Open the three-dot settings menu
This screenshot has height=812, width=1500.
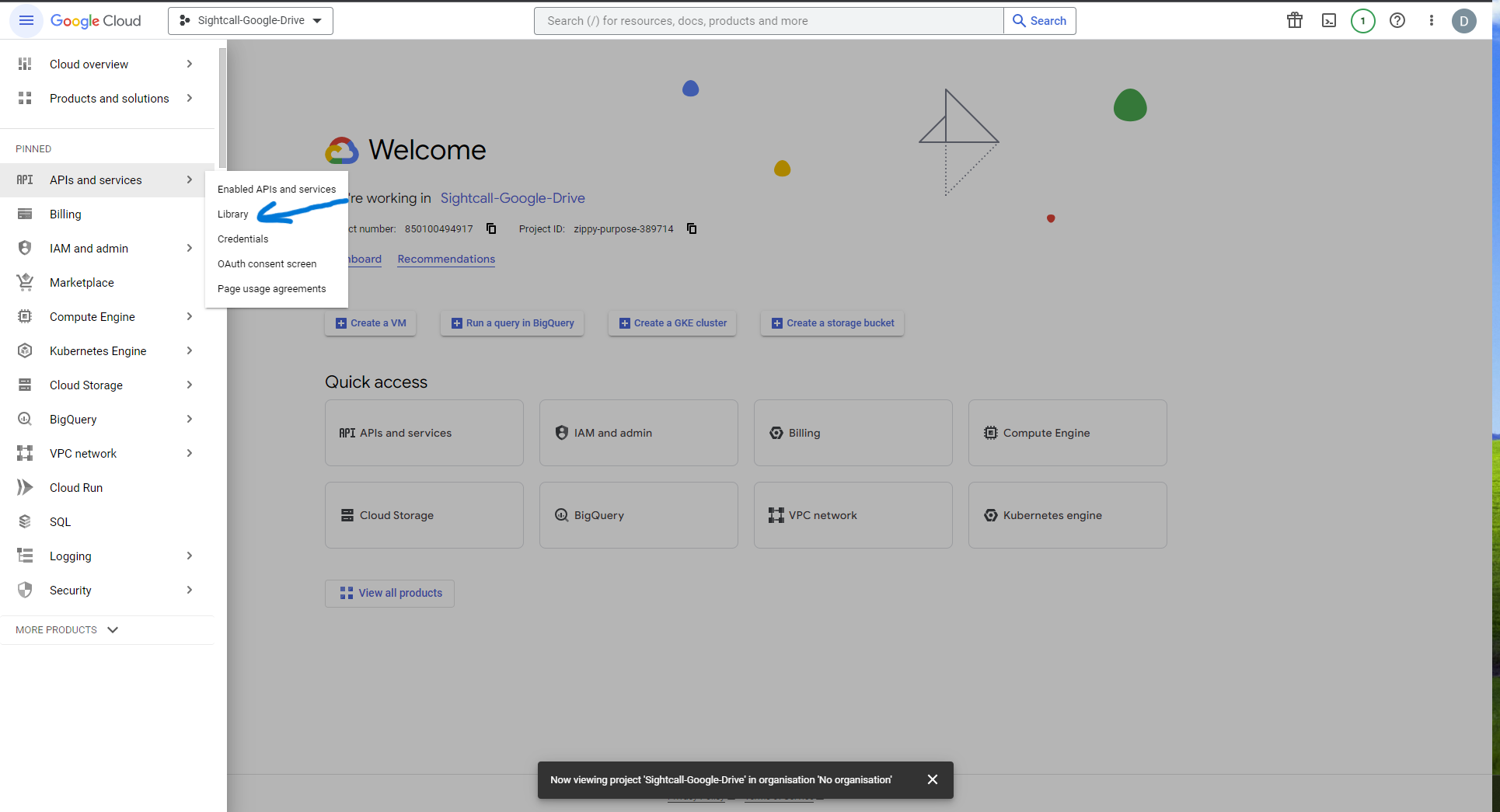pos(1432,21)
